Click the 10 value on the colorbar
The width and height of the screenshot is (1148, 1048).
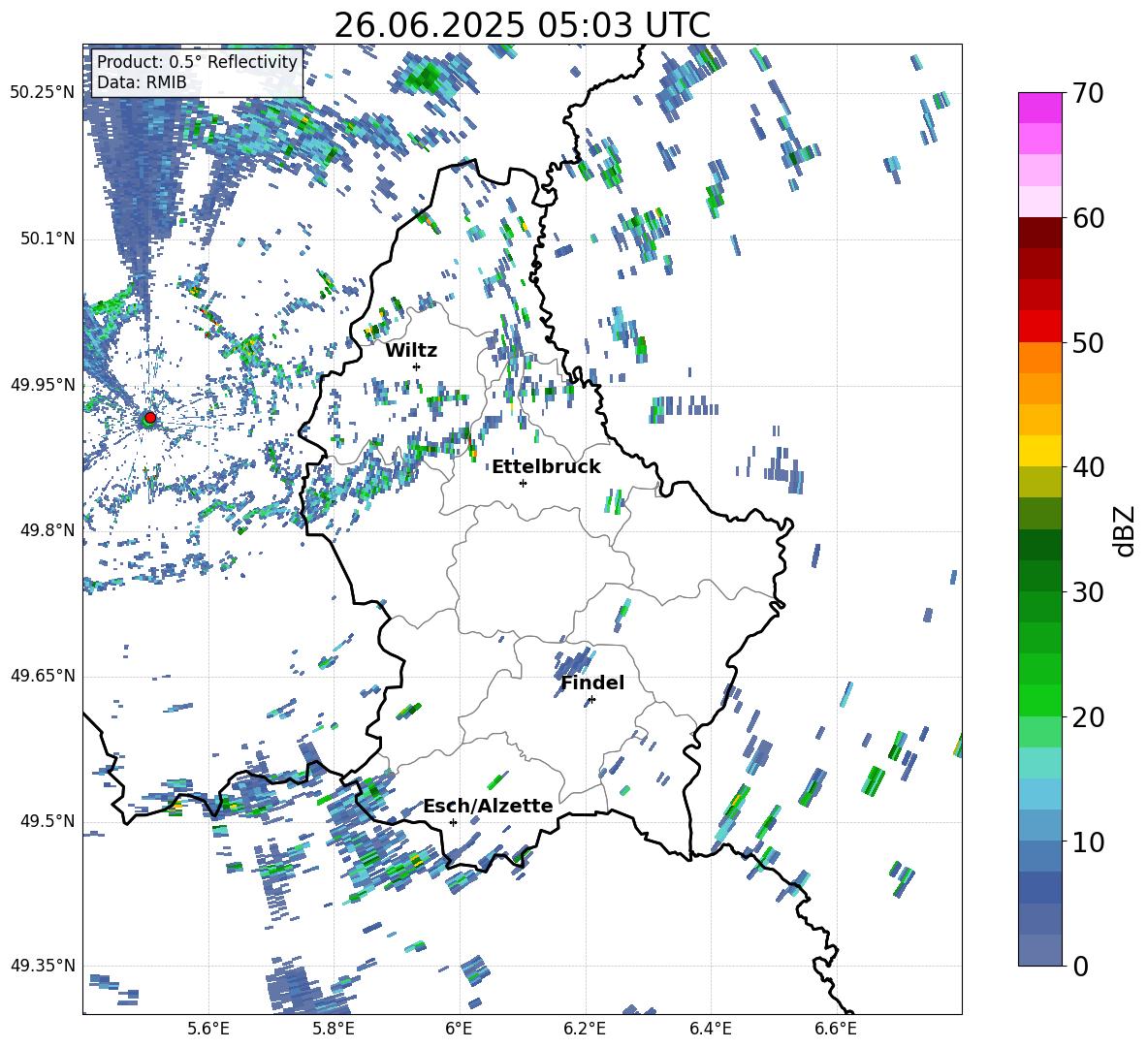(x=1088, y=842)
